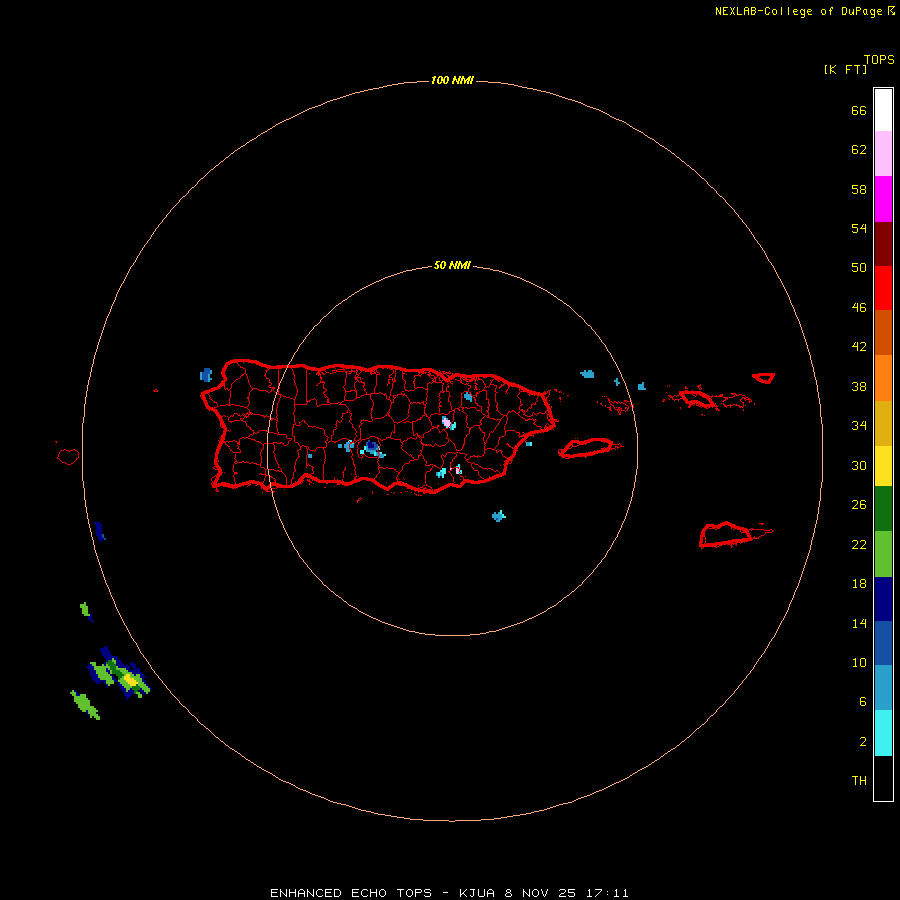Viewport: 900px width, 900px height.
Task: Click the blue echo south of Puerto Rico
Action: [498, 516]
